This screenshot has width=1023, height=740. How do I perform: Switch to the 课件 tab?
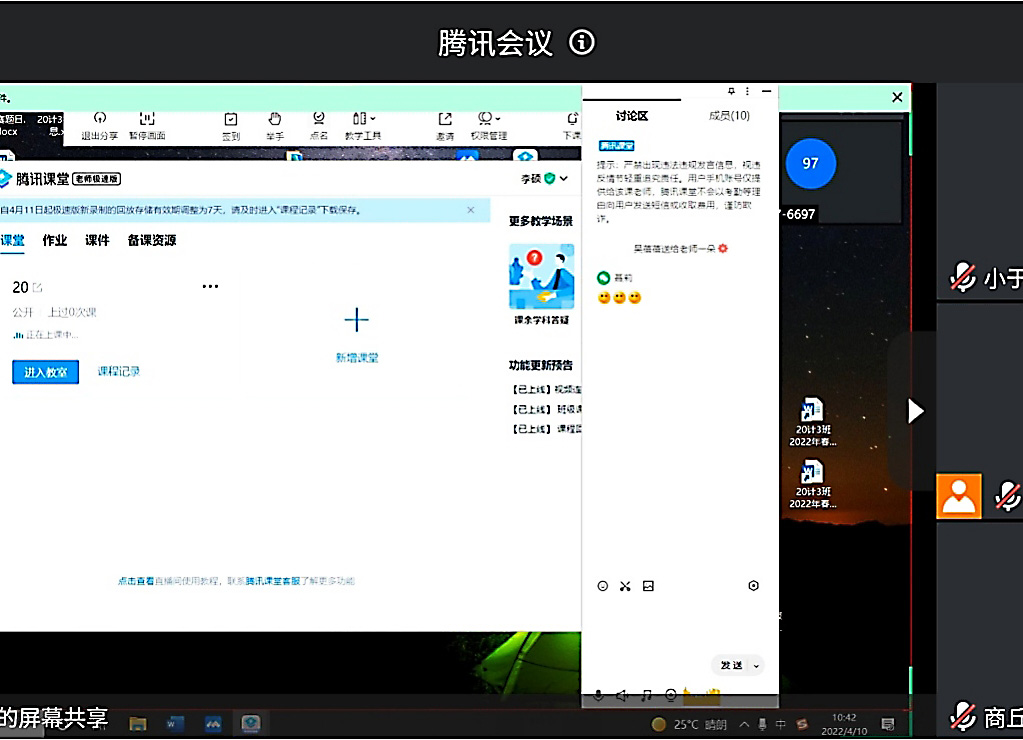coord(97,240)
